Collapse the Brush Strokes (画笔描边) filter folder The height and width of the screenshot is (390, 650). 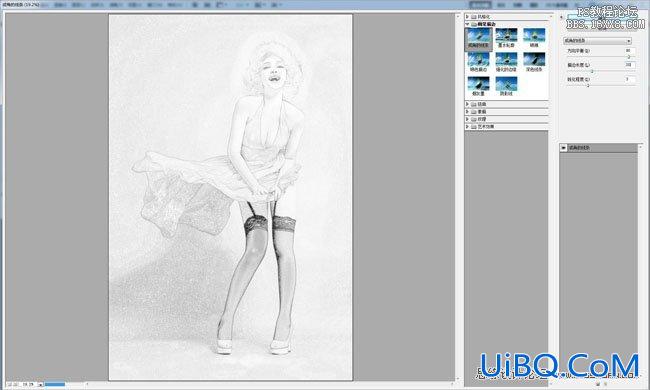468,24
